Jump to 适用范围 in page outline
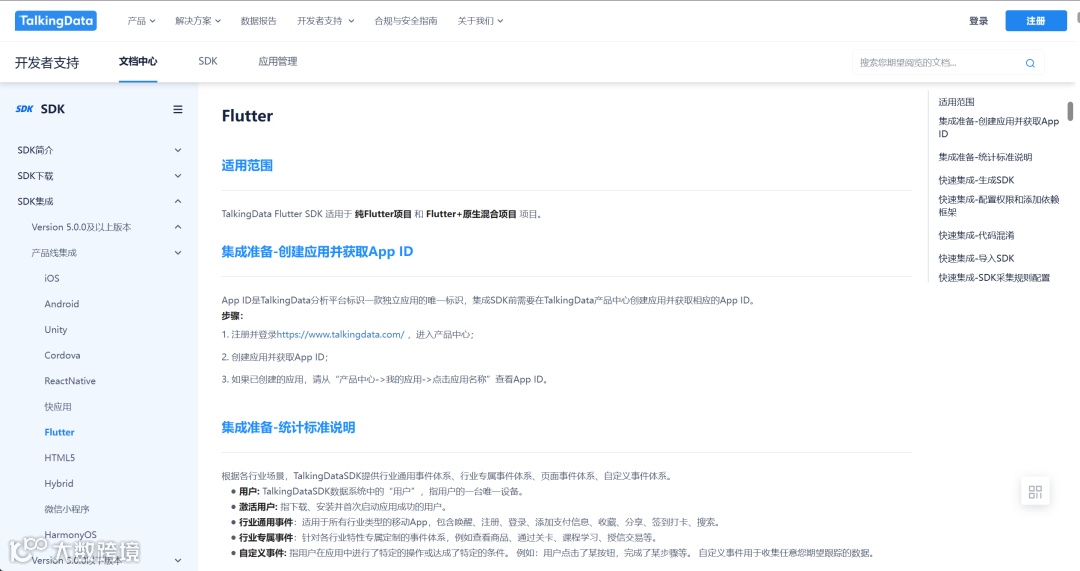 tap(956, 101)
